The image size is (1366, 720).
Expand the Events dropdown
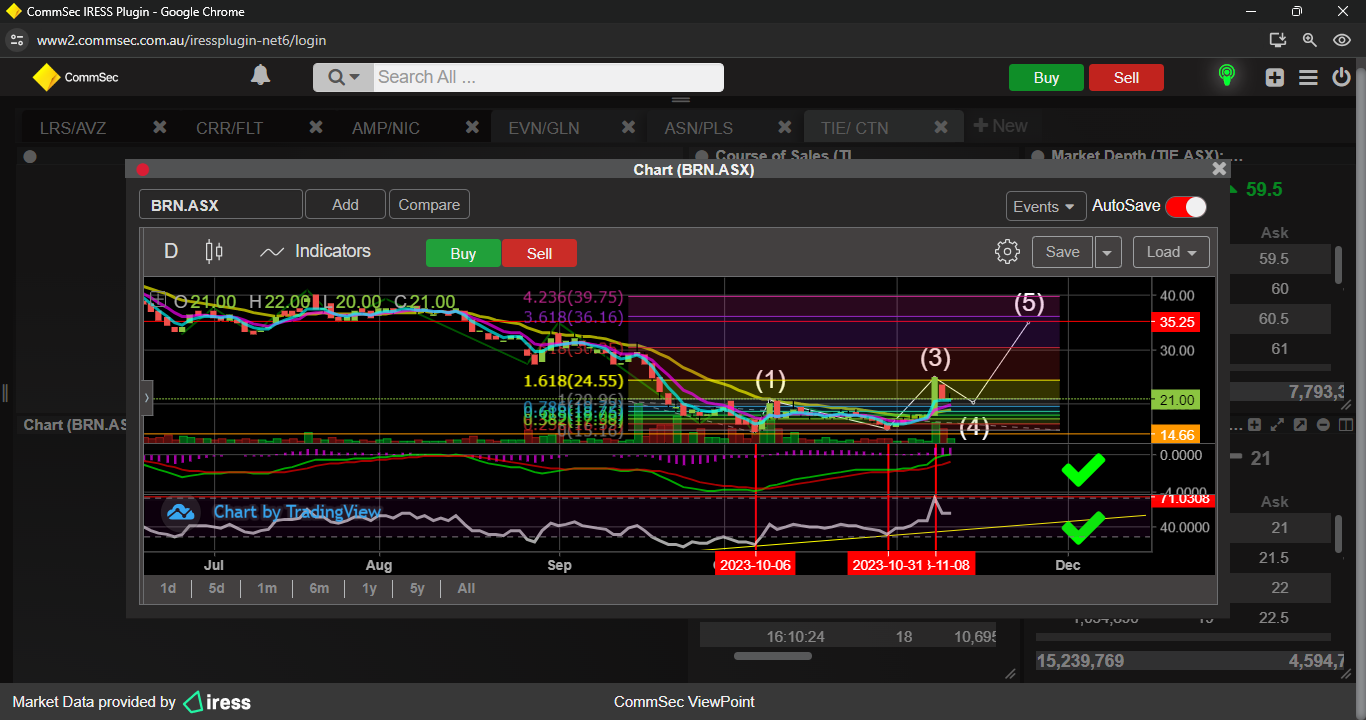[x=1045, y=206]
